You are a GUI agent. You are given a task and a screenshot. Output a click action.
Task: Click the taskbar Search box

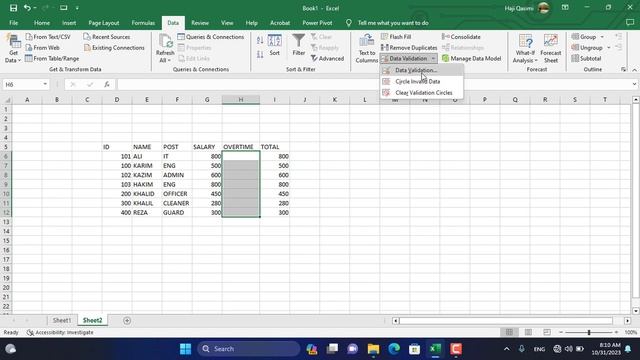click(x=249, y=349)
